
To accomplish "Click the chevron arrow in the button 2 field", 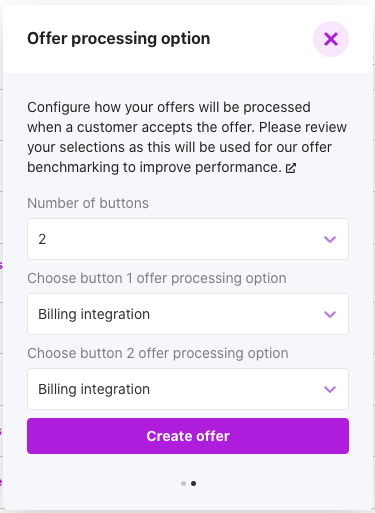I will coord(330,389).
